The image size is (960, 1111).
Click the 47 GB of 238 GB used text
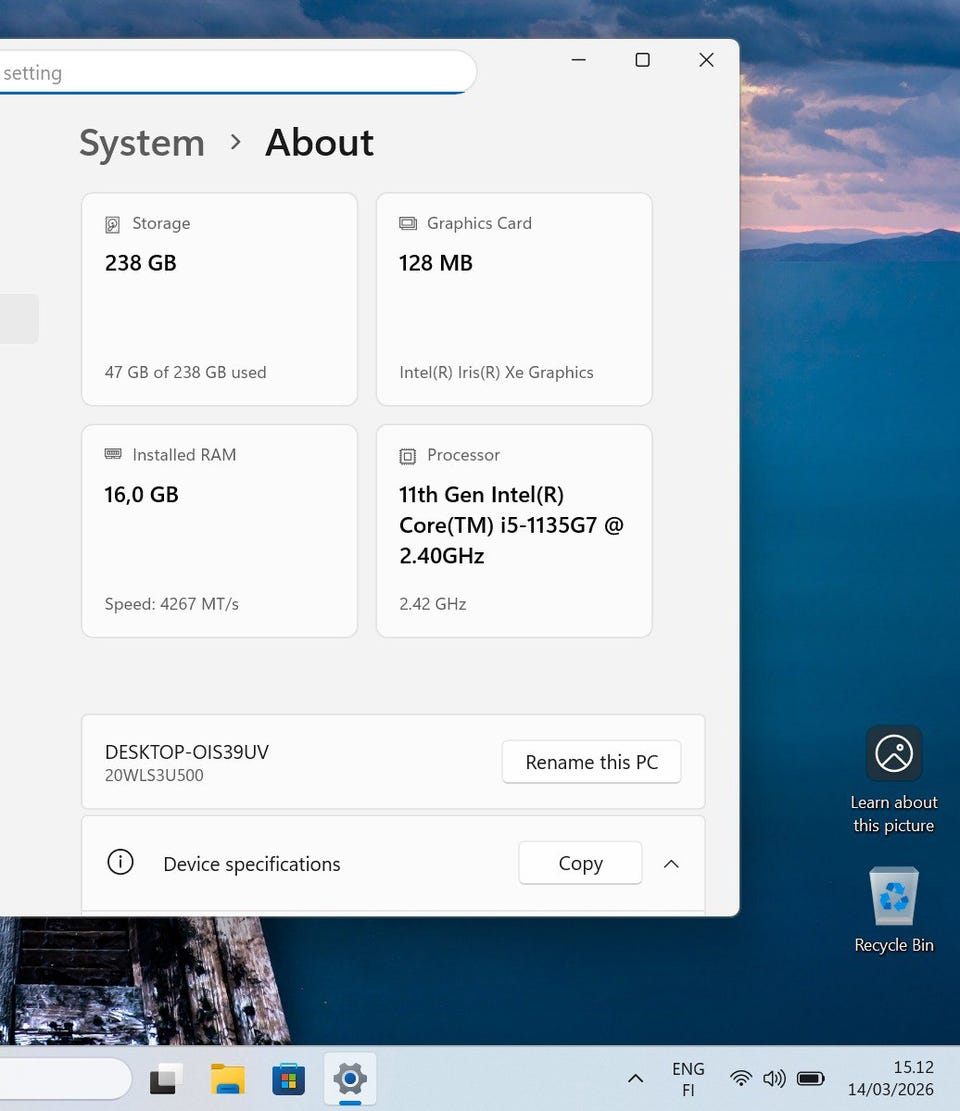[x=186, y=372]
